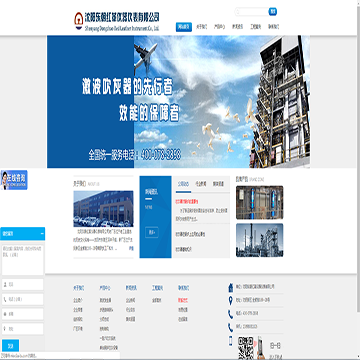Open the footer third column heading link
The width and height of the screenshot is (360, 360).
[x=131, y=287]
